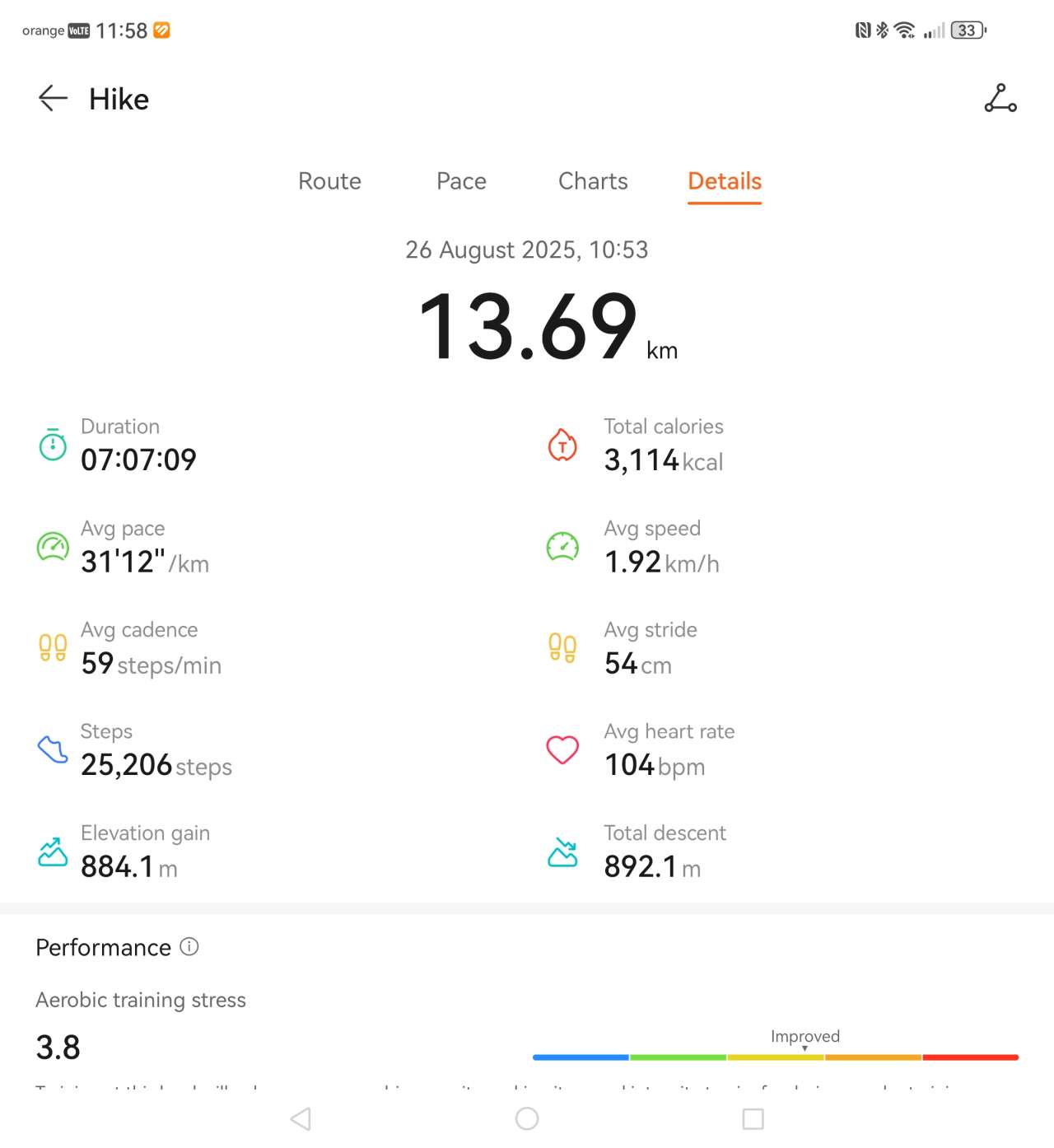Screen dimensions: 1054x1148
Task: Tap the Avg speed gauge icon
Action: click(x=562, y=547)
